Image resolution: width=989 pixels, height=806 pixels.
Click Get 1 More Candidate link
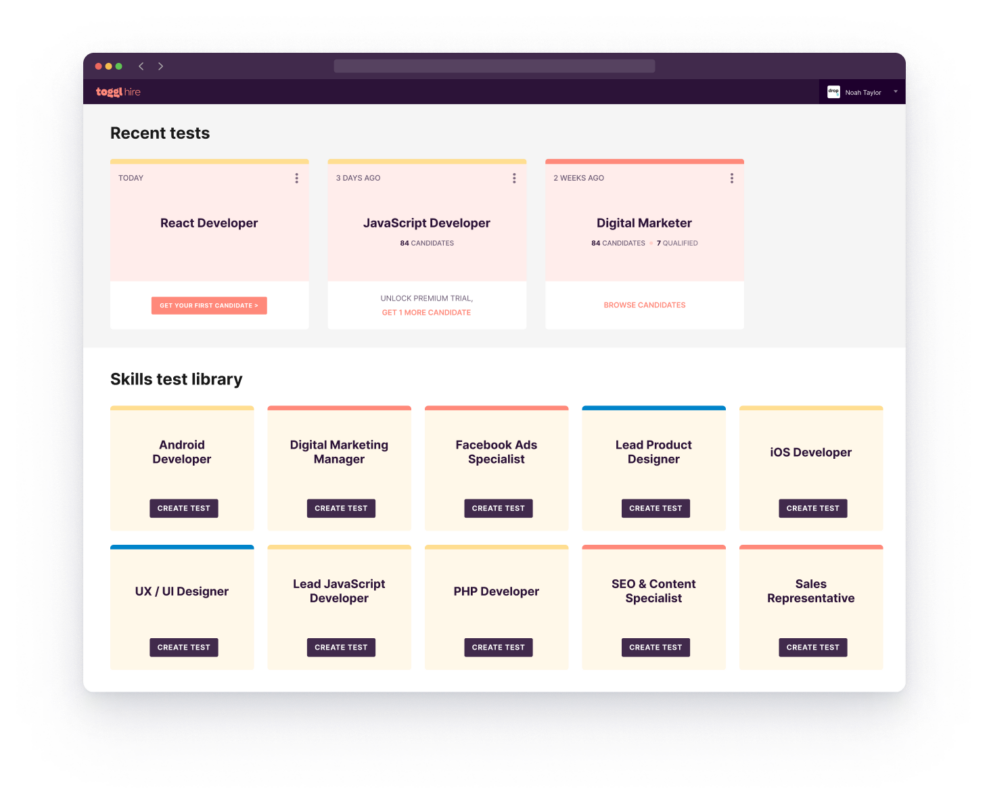pyautogui.click(x=427, y=312)
